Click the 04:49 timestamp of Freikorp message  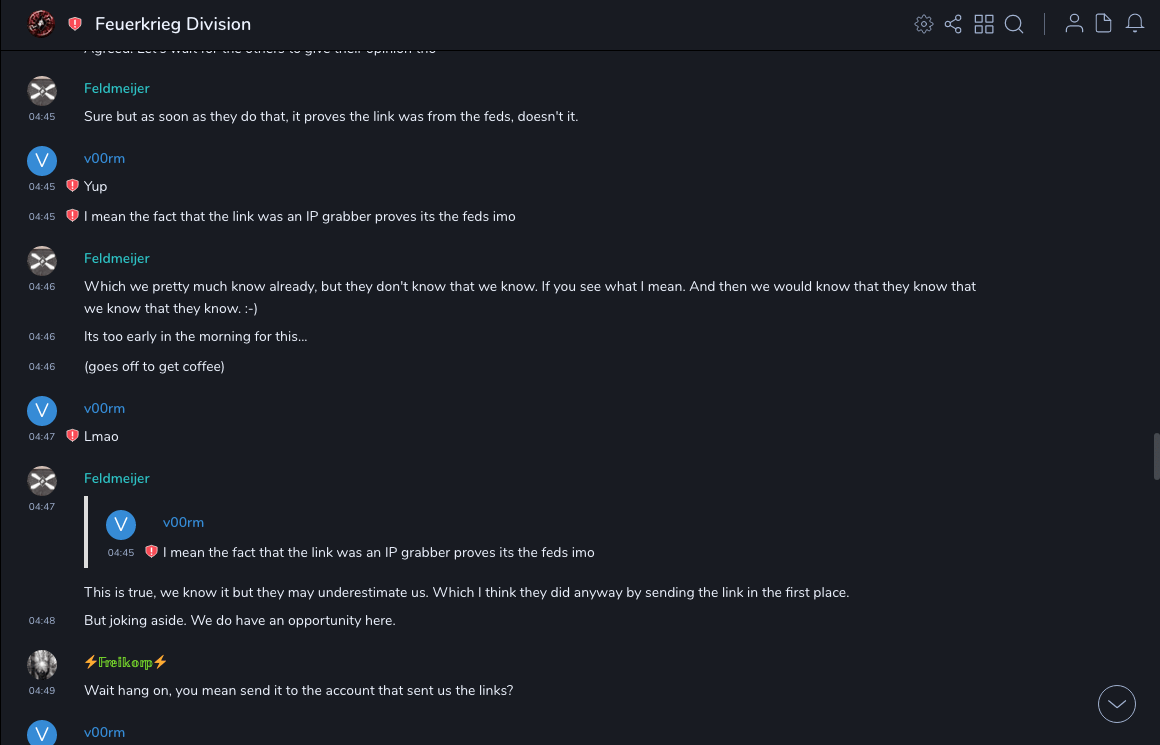[42, 691]
